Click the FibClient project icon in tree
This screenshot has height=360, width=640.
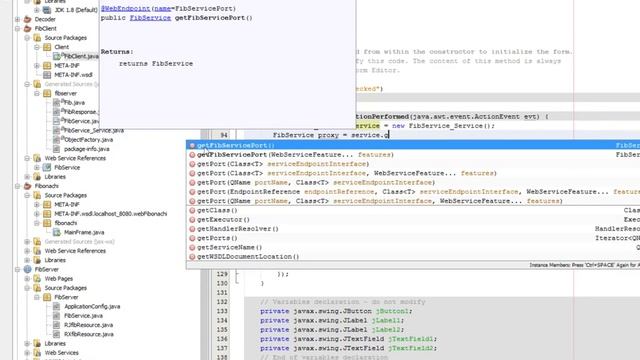click(28, 29)
